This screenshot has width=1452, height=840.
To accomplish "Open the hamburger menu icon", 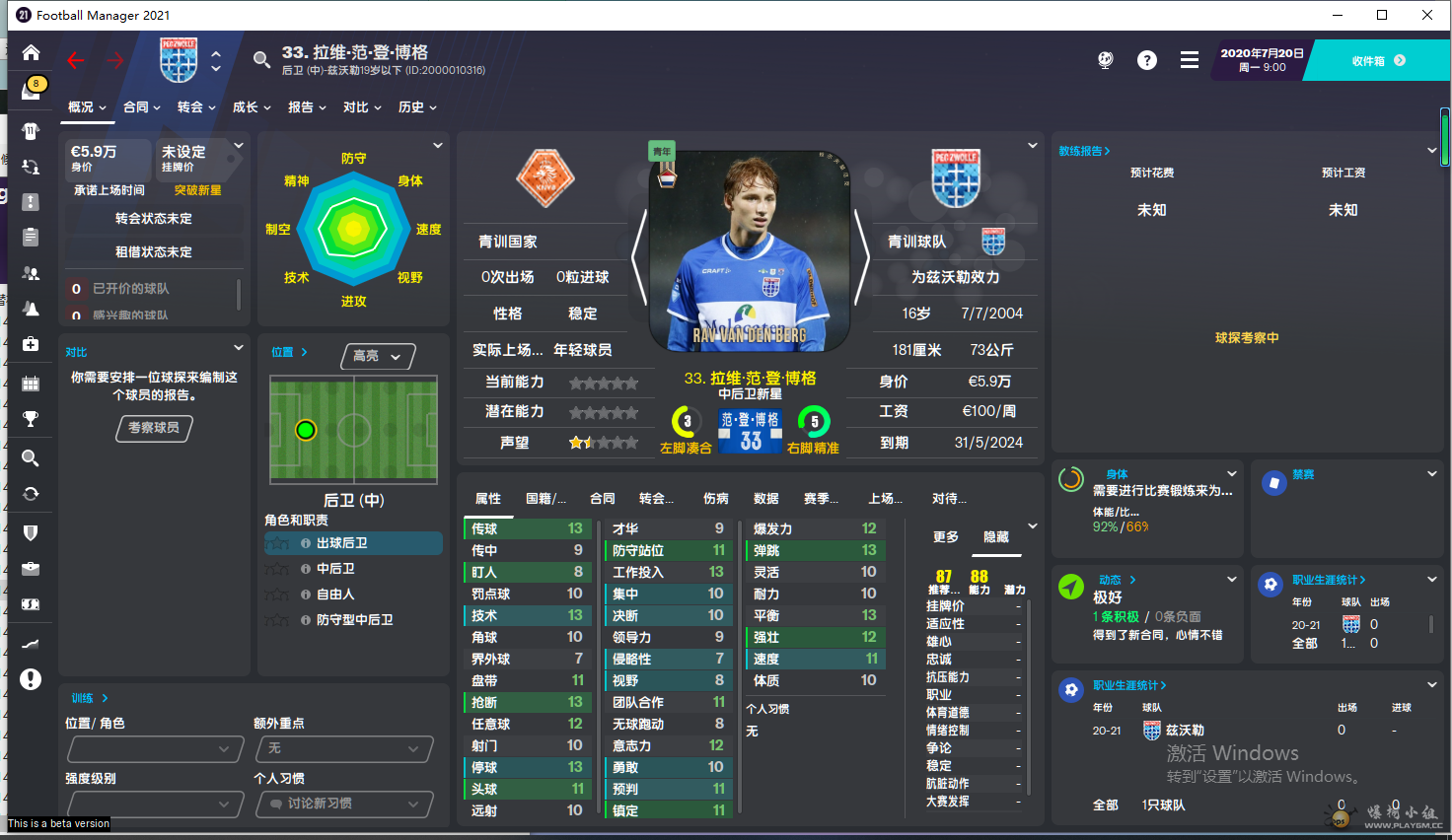I will pos(1190,60).
